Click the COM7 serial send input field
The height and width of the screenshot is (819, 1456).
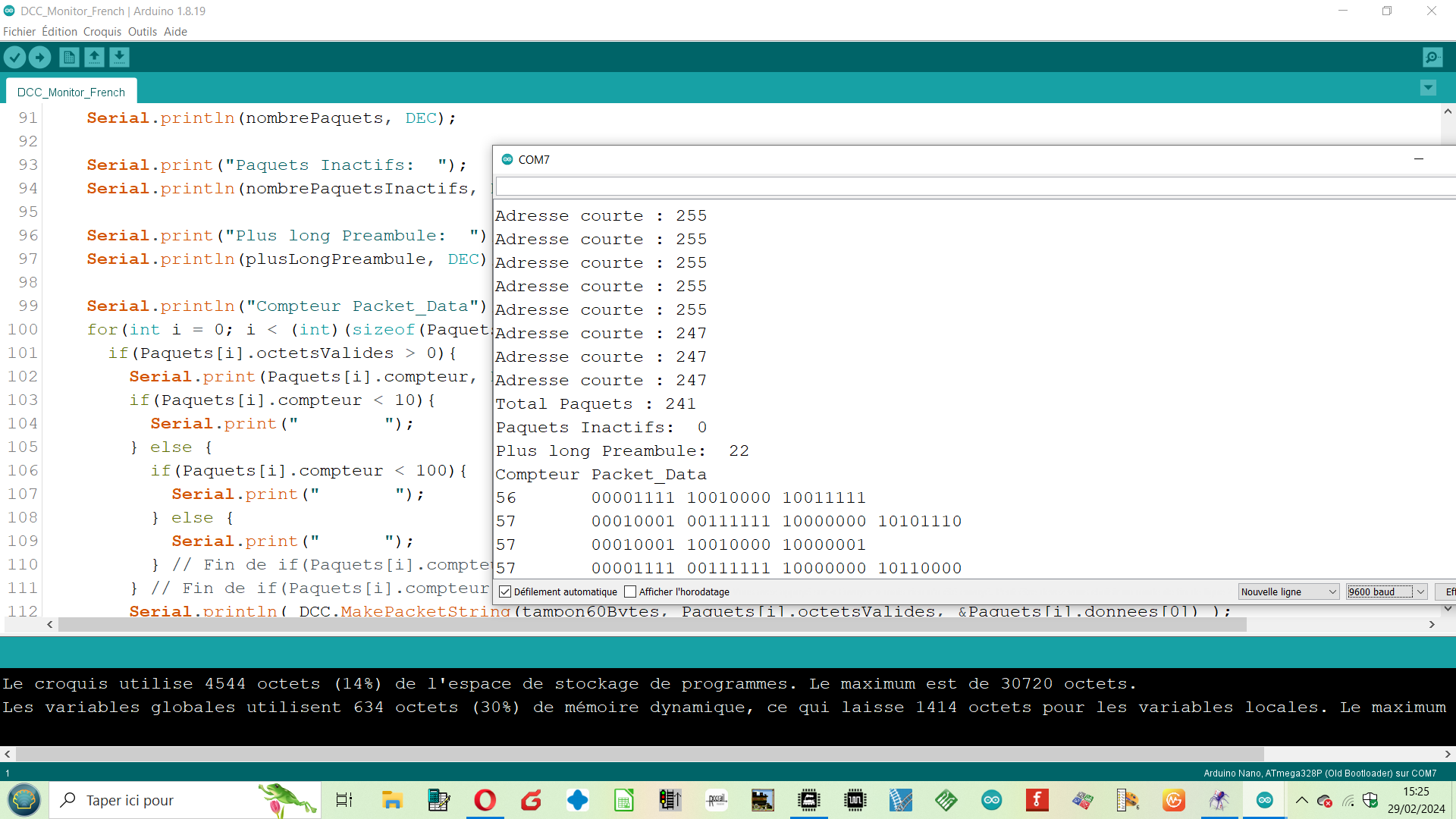975,187
